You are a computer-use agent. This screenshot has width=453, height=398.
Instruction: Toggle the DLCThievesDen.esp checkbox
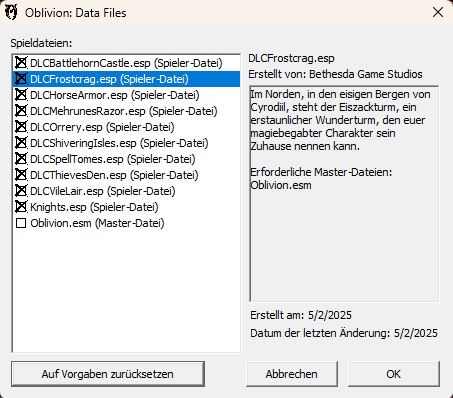point(21,175)
